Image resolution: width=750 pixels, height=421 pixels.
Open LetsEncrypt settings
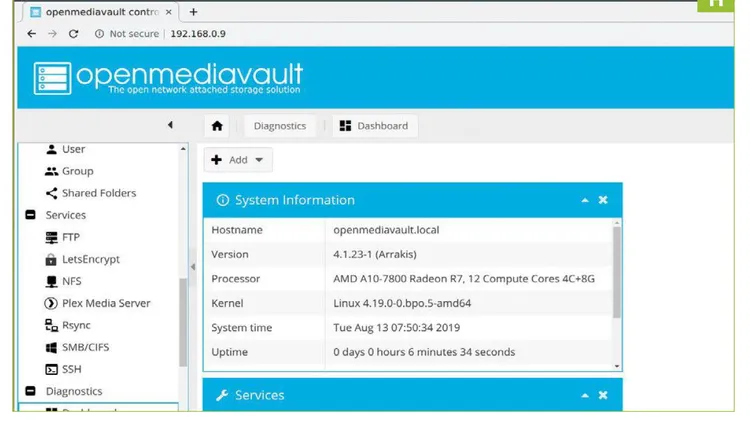91,259
